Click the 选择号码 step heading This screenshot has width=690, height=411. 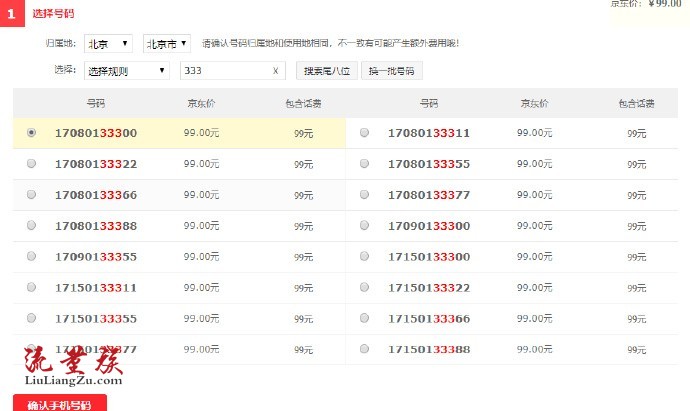(x=53, y=14)
